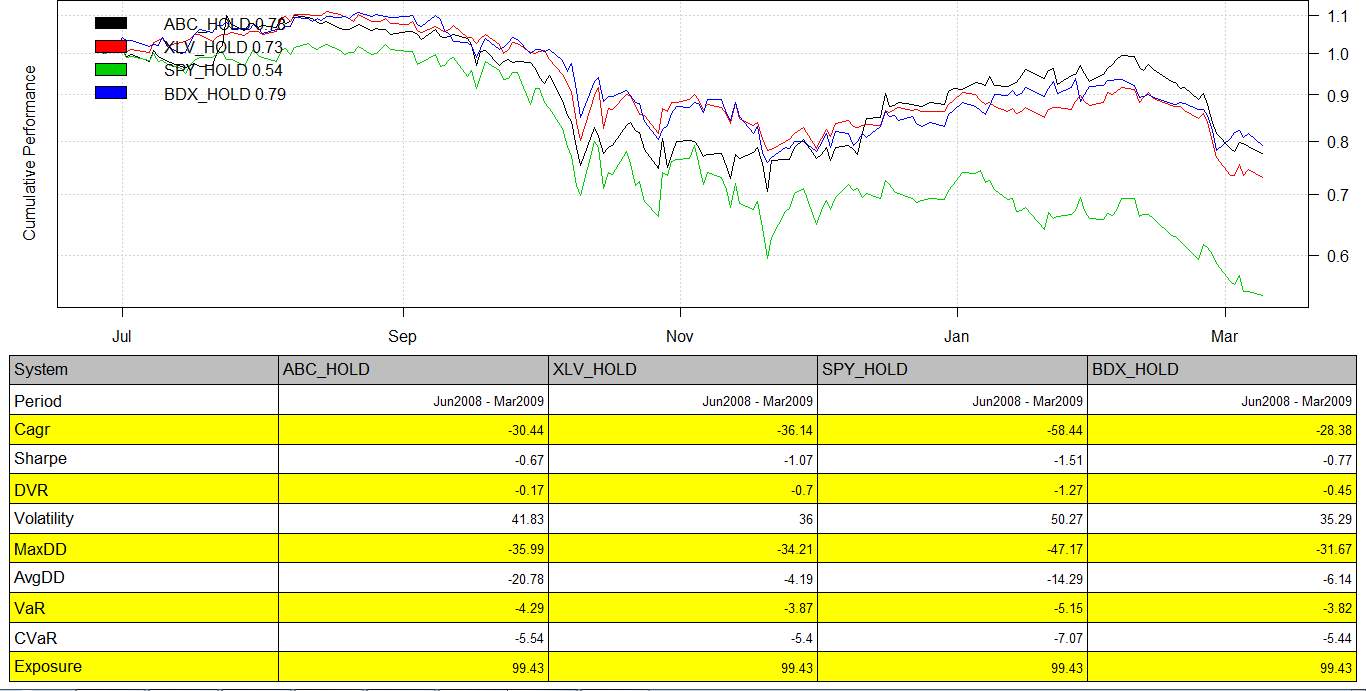Click the black ABC_HOLD legend swatch
Image resolution: width=1366 pixels, height=691 pixels.
coord(110,23)
